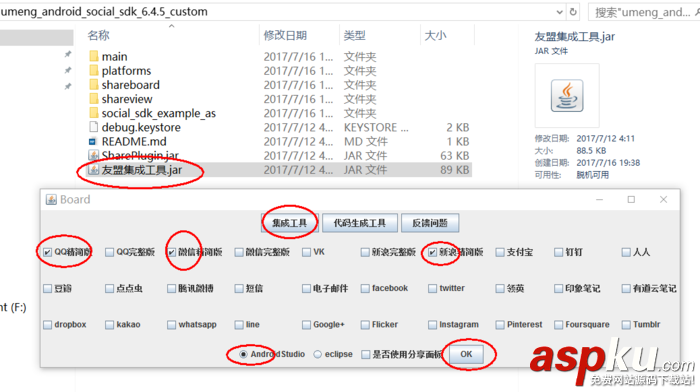The width and height of the screenshot is (700, 392).
Task: Check the 有道云笔记 checkbox
Action: click(x=626, y=288)
